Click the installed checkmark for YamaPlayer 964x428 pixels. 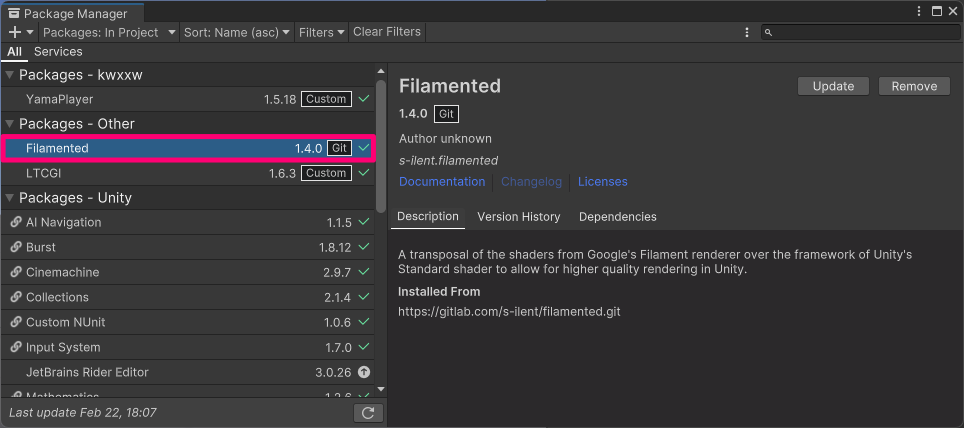click(x=364, y=98)
